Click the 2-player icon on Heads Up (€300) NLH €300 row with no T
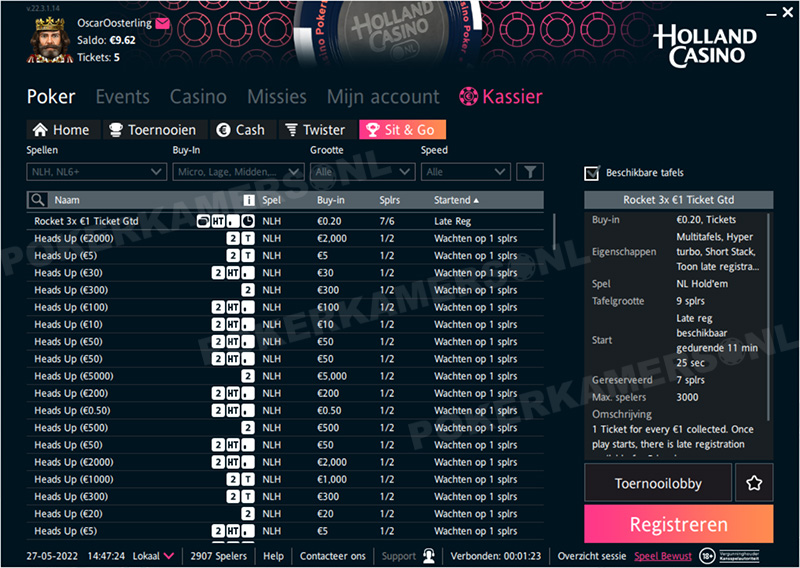 tap(248, 290)
